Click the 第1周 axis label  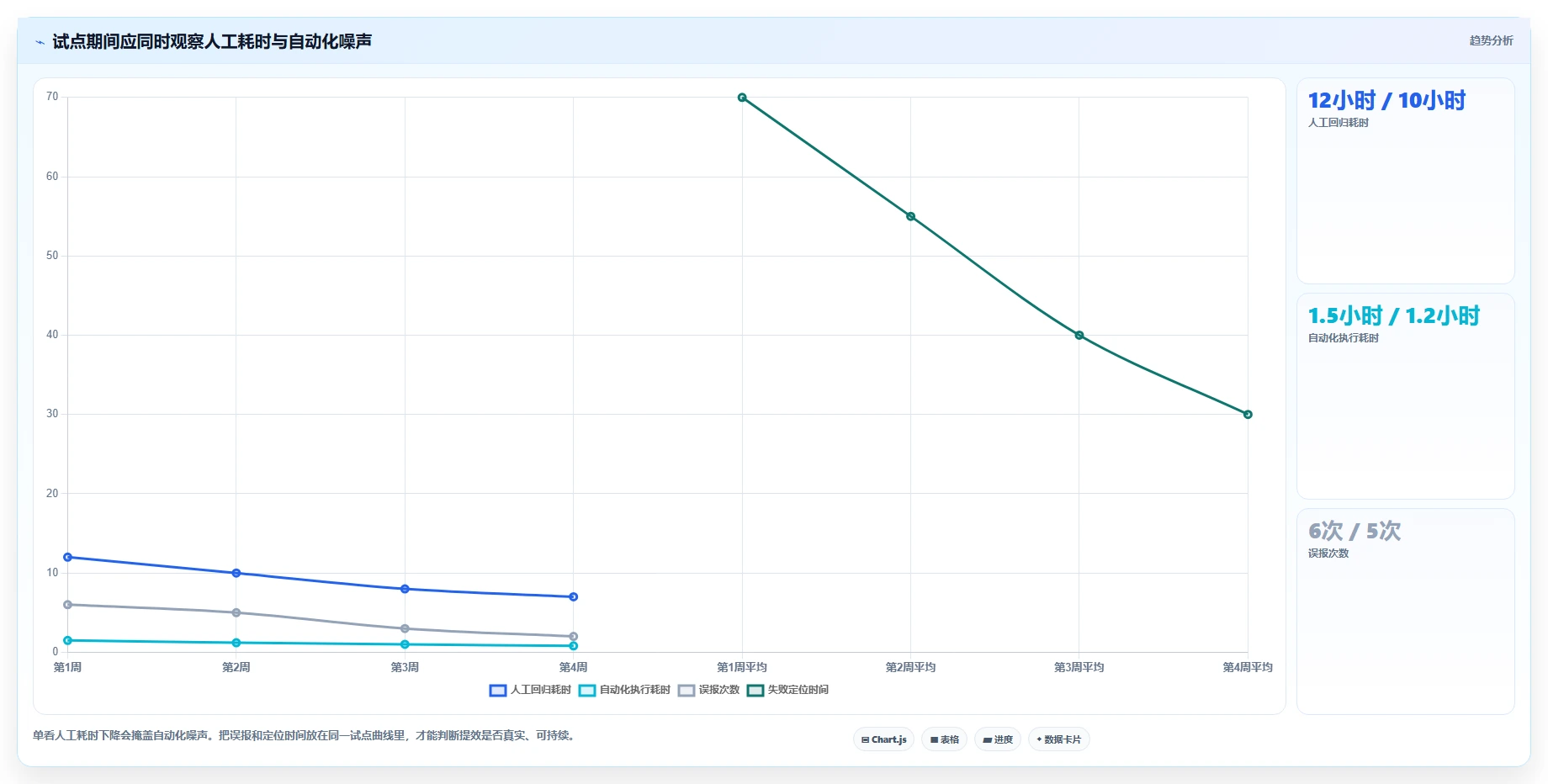(x=68, y=667)
